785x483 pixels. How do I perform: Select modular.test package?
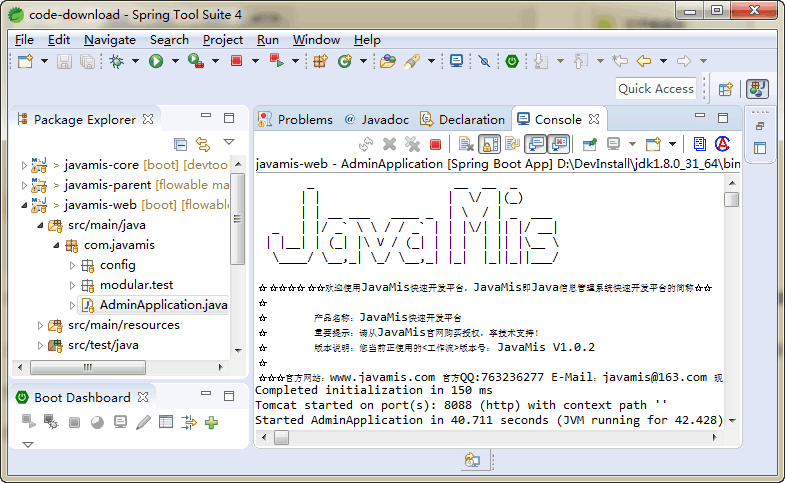click(x=136, y=285)
